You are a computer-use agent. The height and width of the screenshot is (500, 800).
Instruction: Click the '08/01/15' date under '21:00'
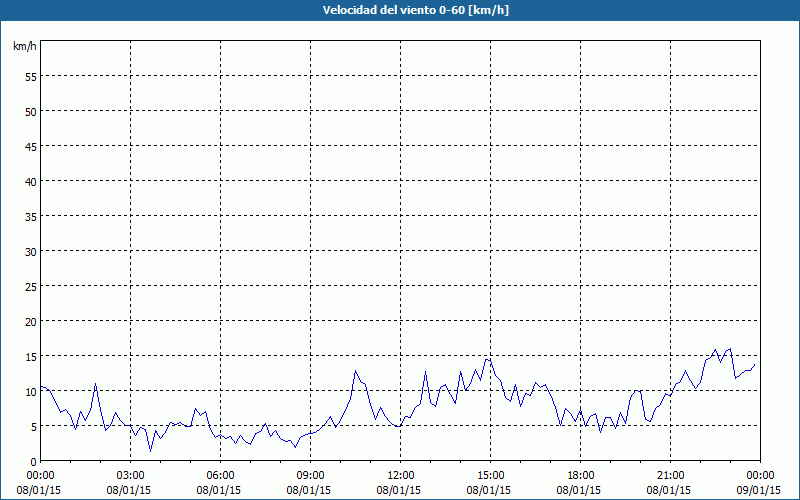(x=669, y=490)
